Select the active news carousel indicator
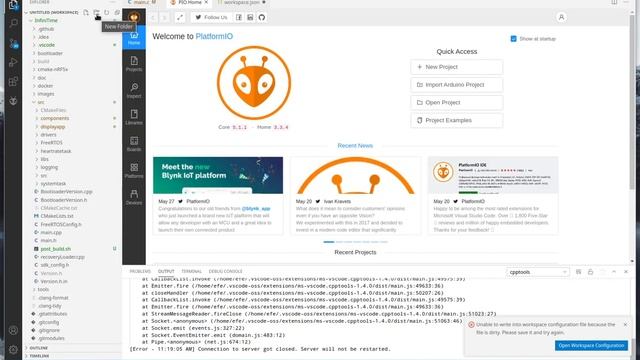 tap(329, 242)
